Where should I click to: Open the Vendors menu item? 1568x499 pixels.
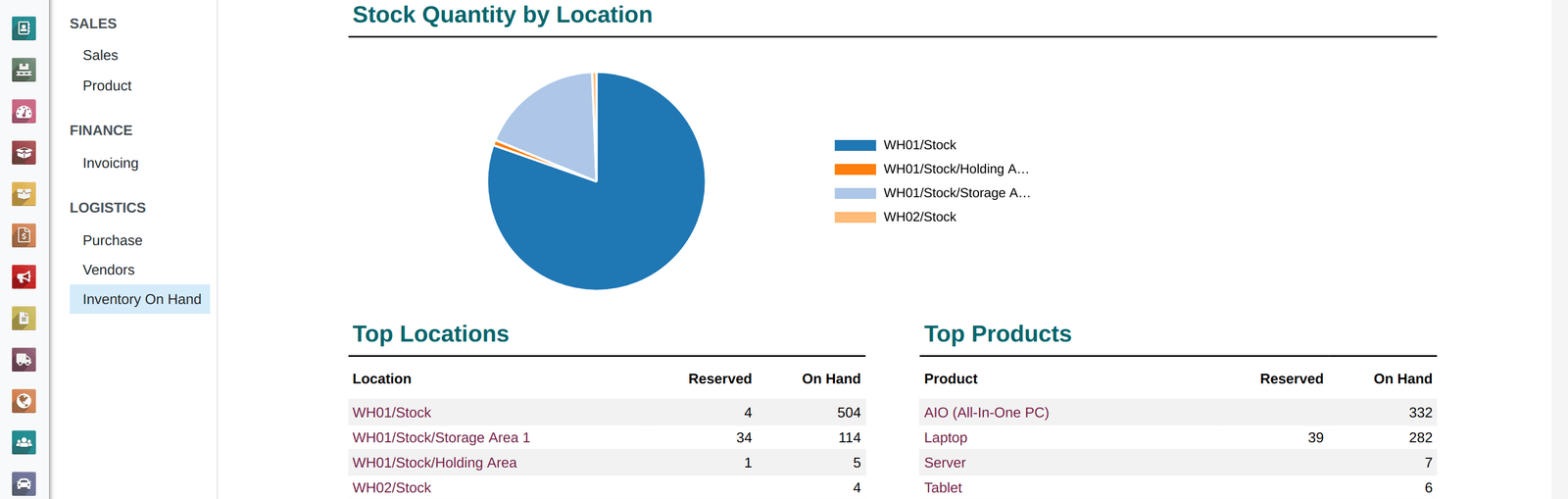[x=109, y=270]
